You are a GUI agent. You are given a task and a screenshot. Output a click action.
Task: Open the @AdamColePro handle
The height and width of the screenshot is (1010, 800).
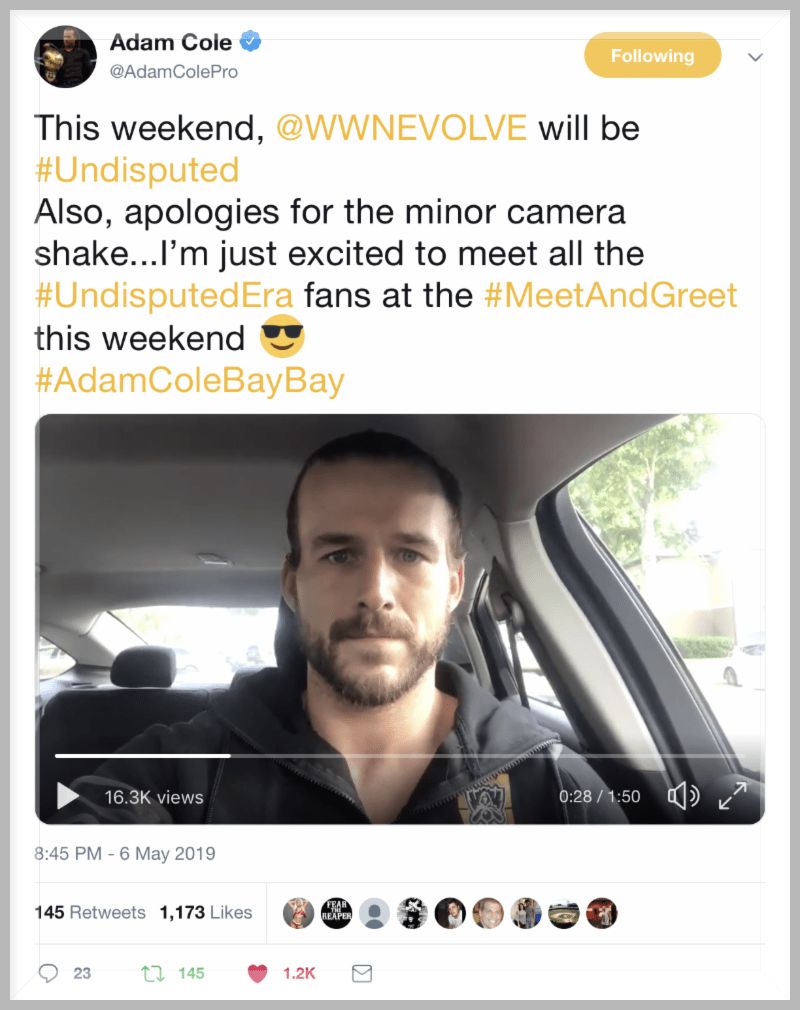[x=174, y=71]
